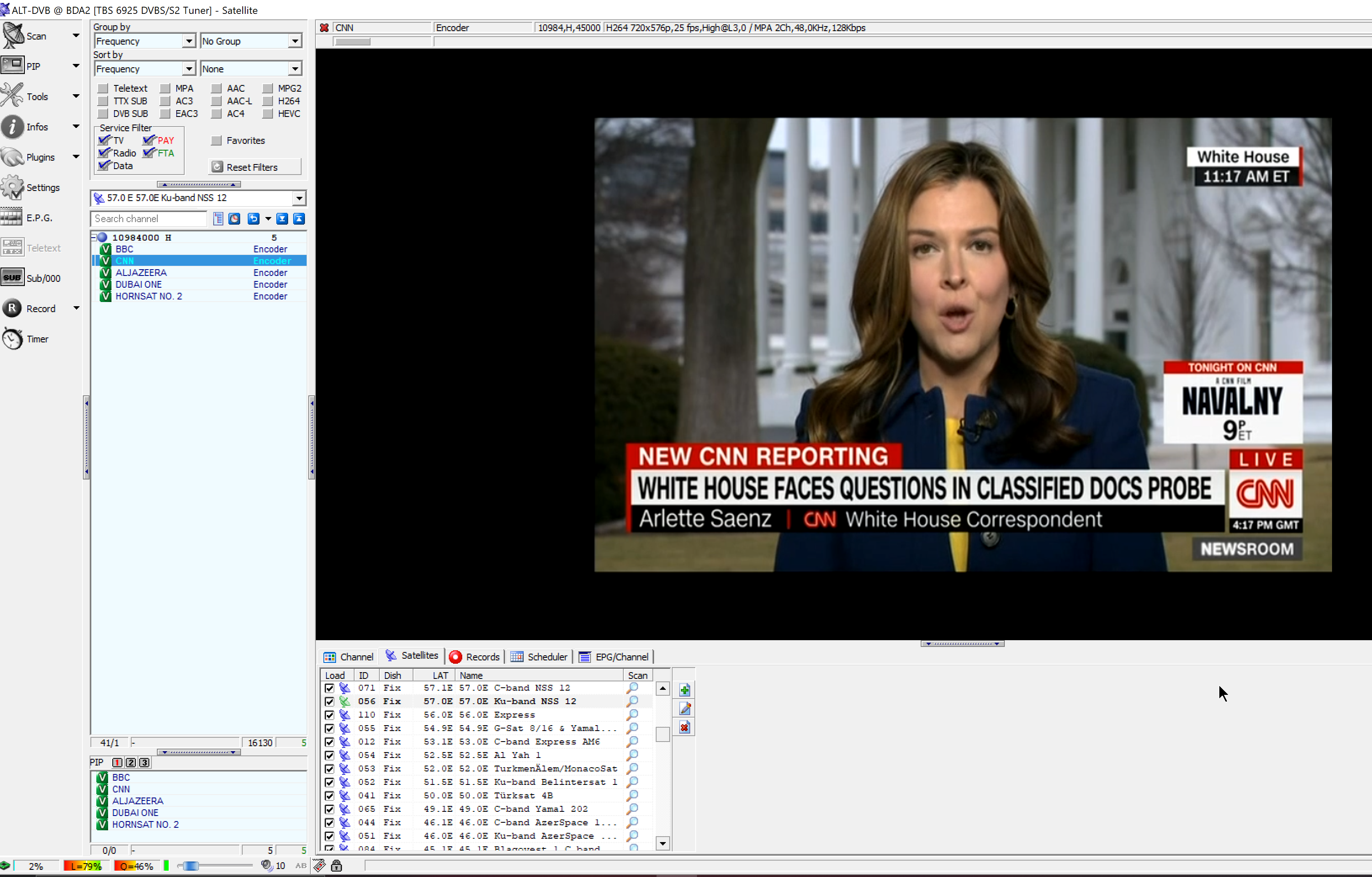Click the satellites list scroll down arrow
The height and width of the screenshot is (877, 1372).
coord(662,843)
